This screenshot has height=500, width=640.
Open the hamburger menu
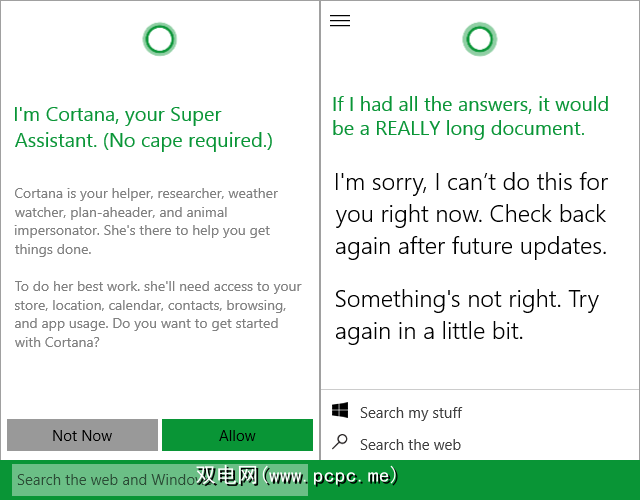(340, 21)
